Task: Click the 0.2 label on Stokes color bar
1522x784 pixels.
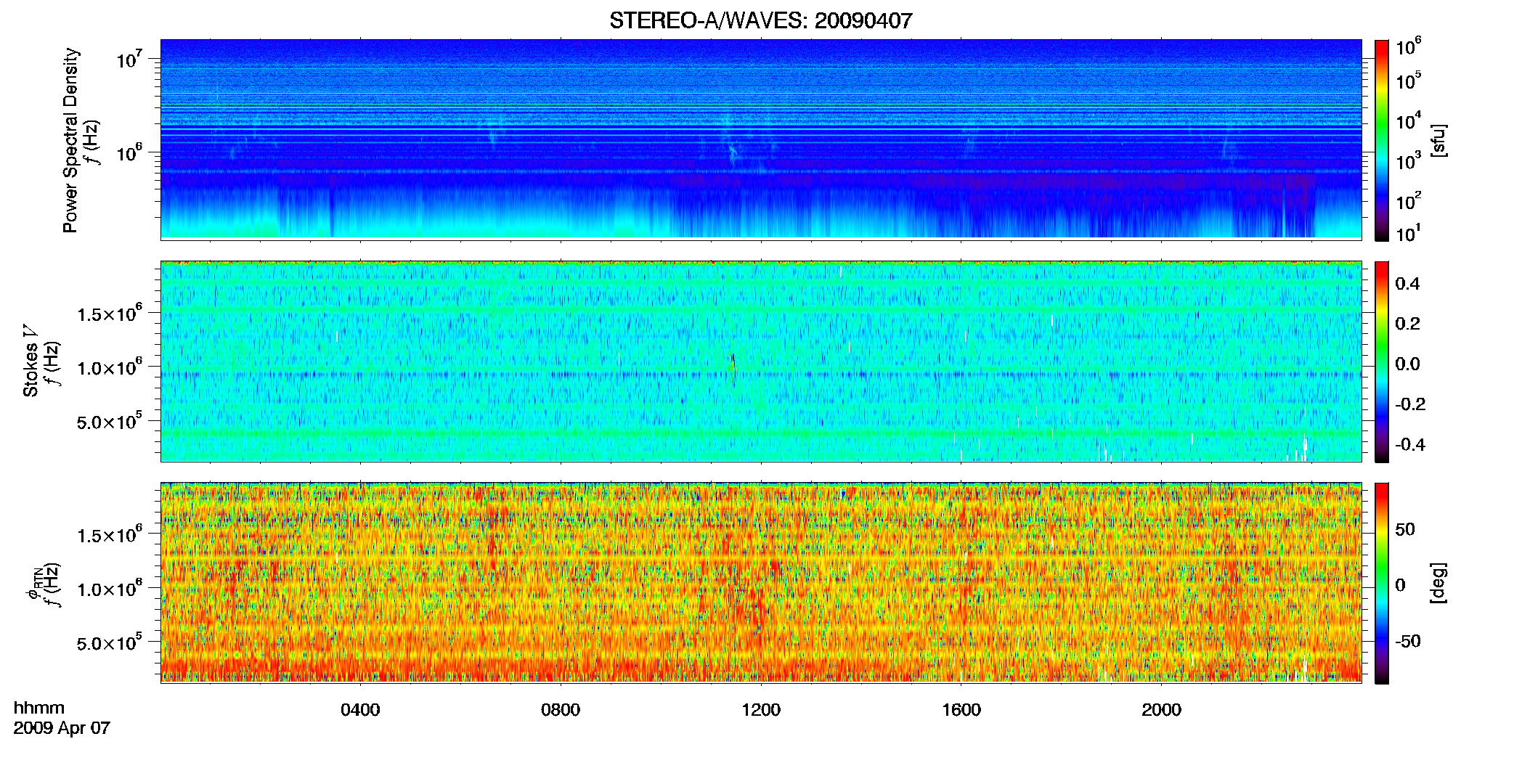Action: point(1408,324)
